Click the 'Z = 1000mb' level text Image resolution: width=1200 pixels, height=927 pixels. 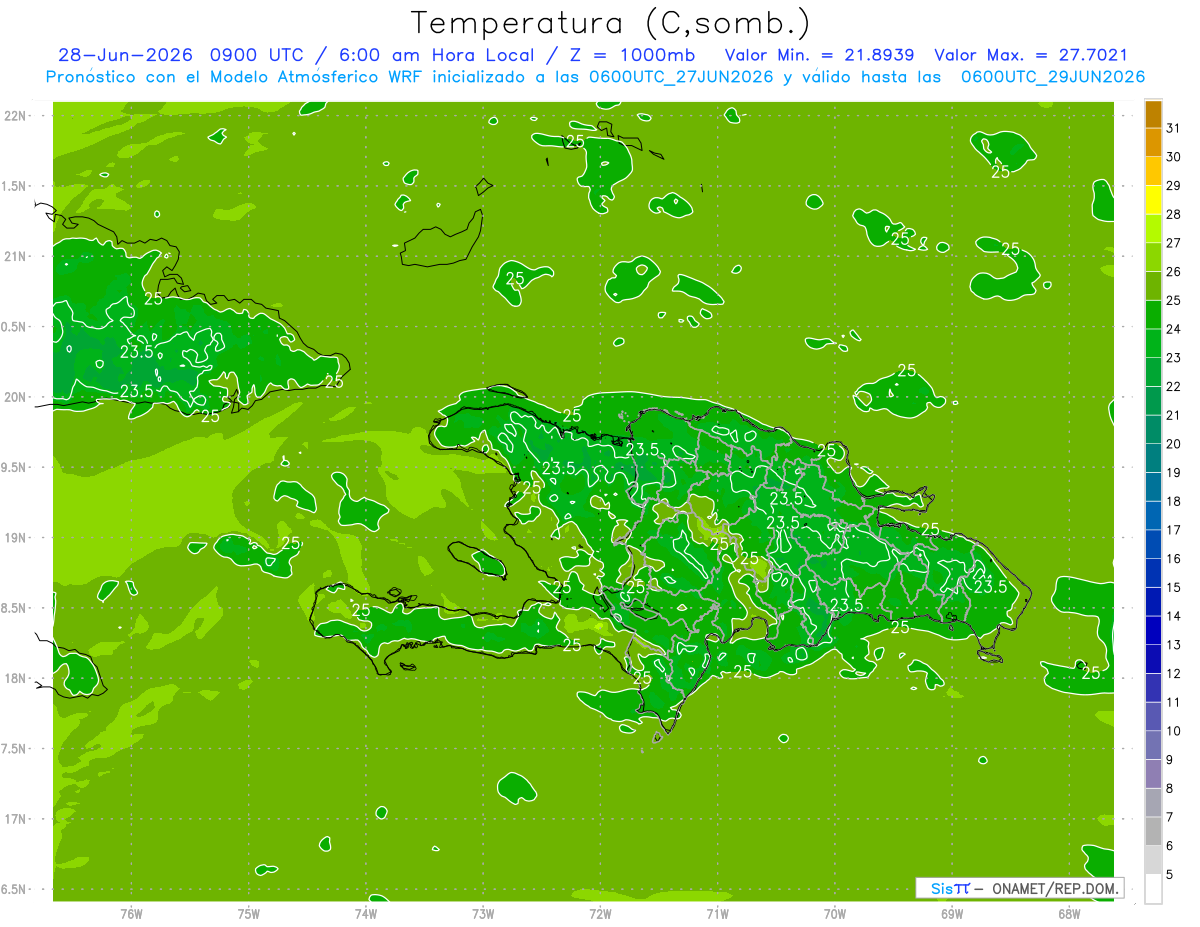pyautogui.click(x=631, y=55)
